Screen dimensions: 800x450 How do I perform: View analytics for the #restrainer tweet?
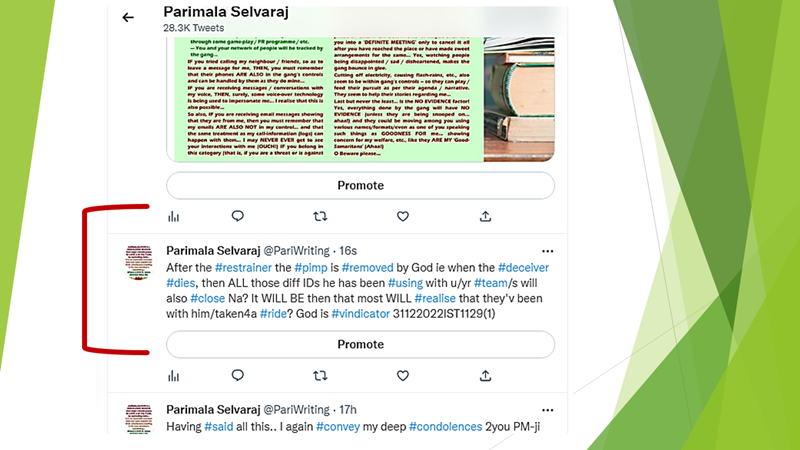[x=173, y=376]
